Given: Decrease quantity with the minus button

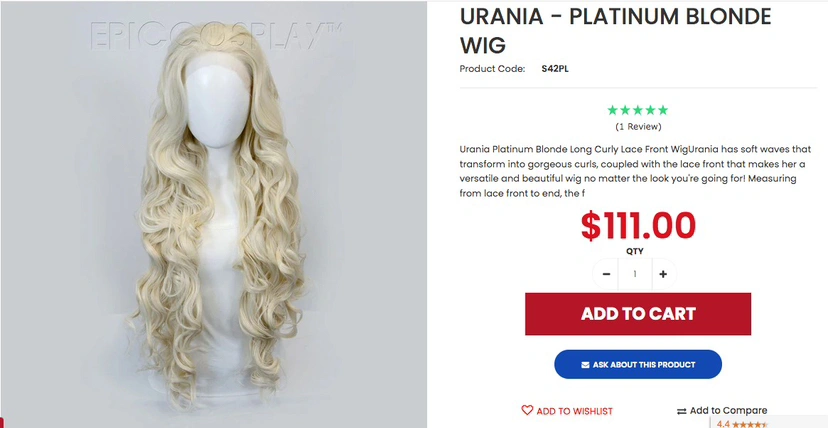Looking at the screenshot, I should tap(606, 274).
